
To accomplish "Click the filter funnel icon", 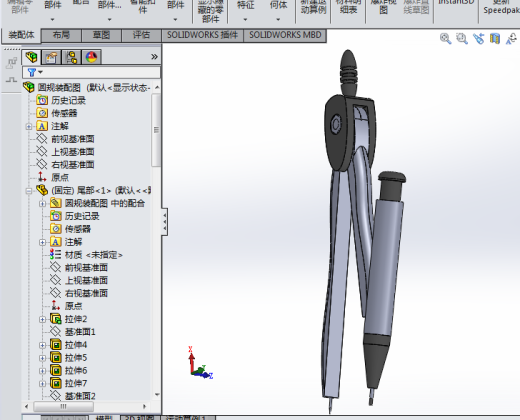I will pos(32,72).
